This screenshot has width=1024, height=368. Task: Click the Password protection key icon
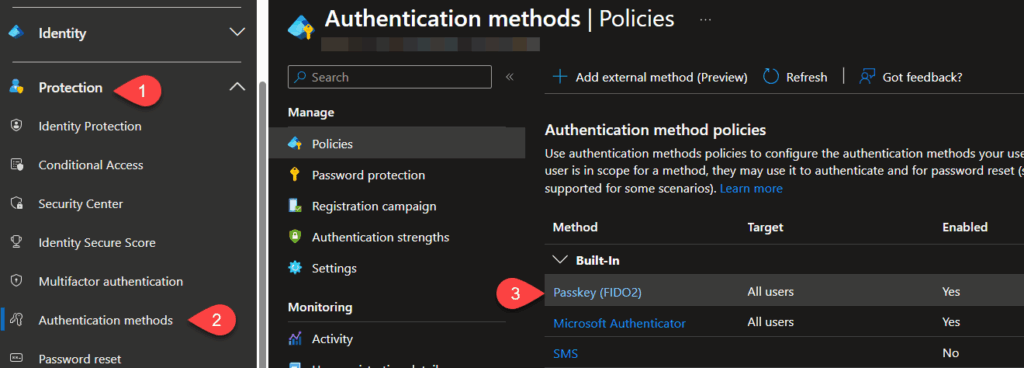tap(295, 175)
